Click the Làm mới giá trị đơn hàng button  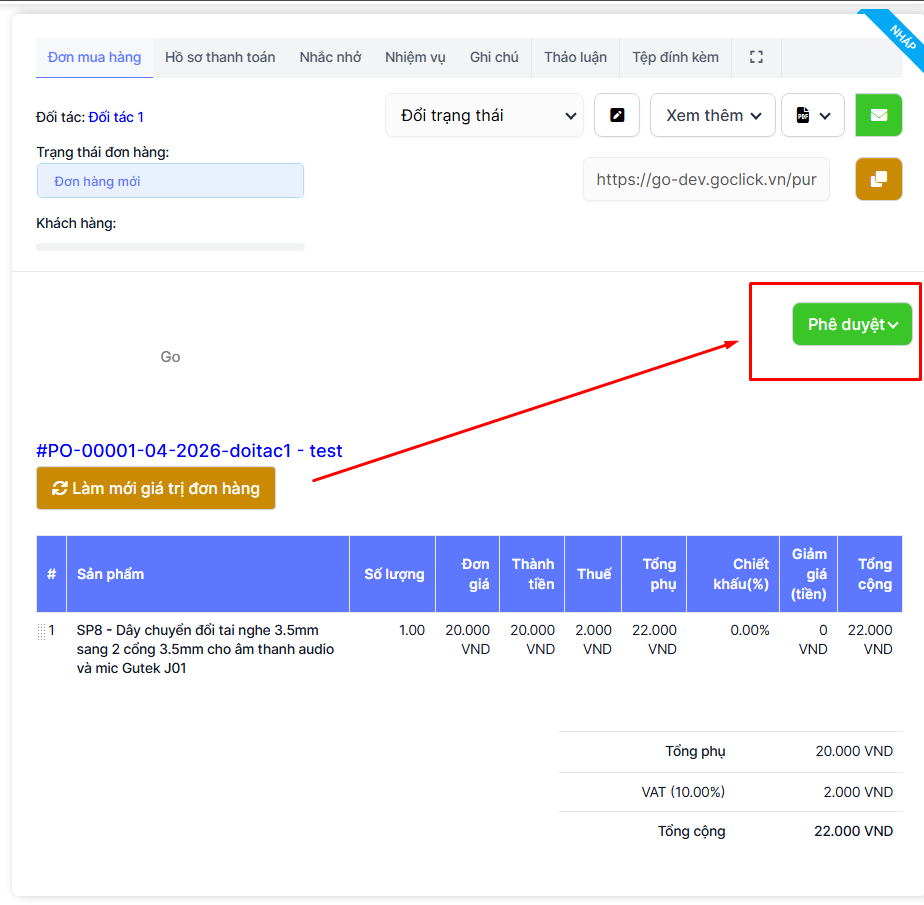point(156,488)
